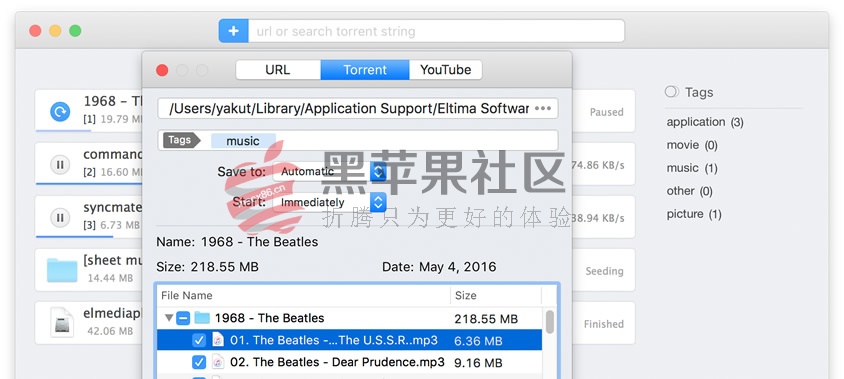Click the 42.06 MB size under elmediaplayer

click(x=110, y=331)
